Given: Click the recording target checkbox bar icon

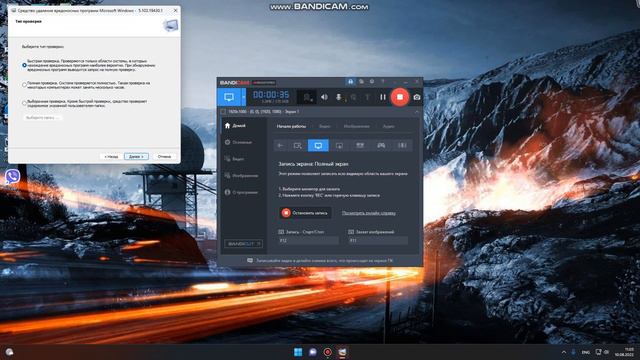Looking at the screenshot, I should pos(223,111).
